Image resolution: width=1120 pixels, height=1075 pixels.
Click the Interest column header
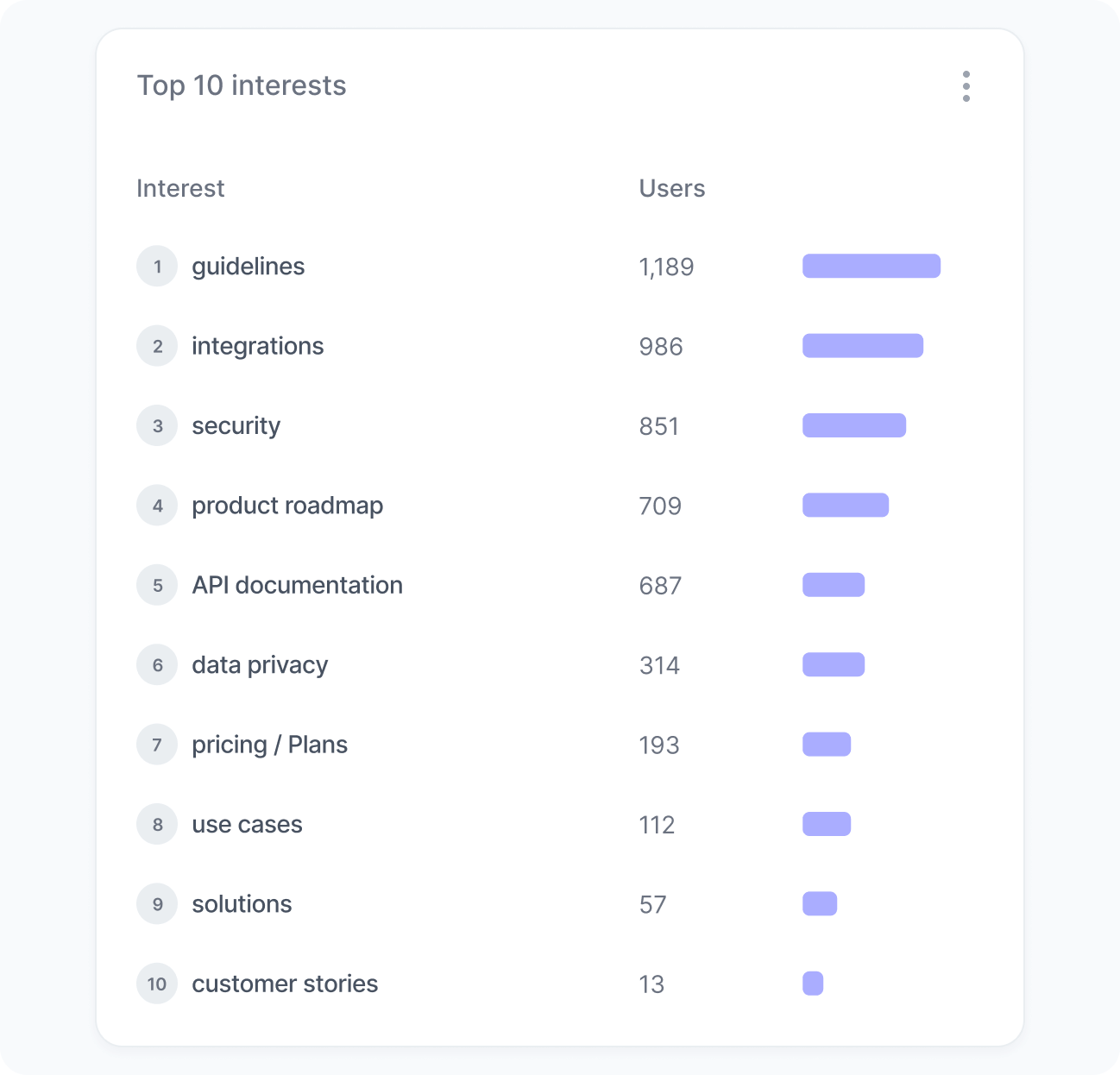point(180,188)
